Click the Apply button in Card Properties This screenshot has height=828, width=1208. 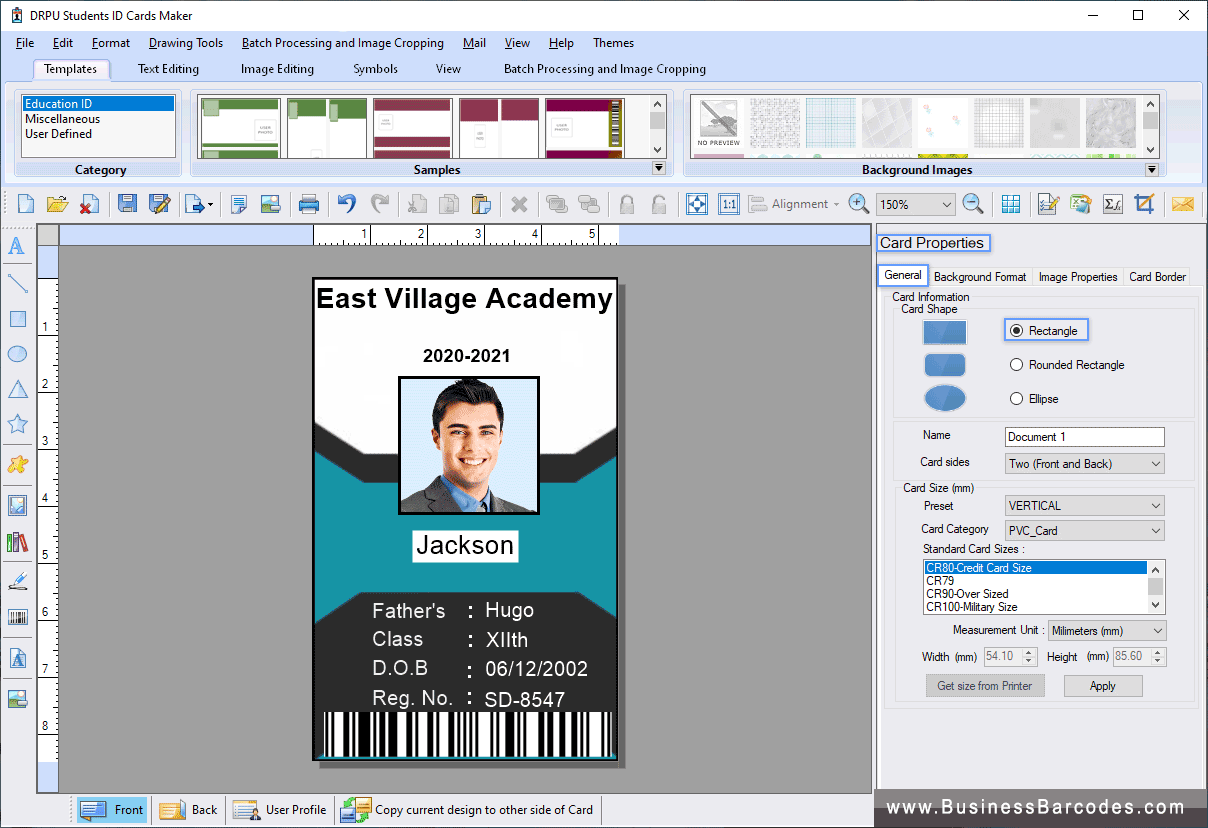(x=1103, y=686)
